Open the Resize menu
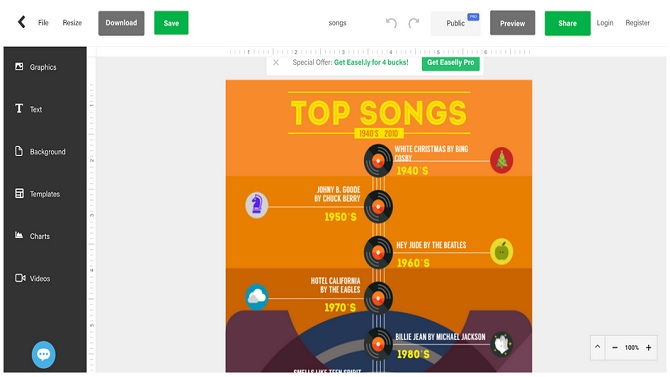670x377 pixels. pyautogui.click(x=72, y=23)
